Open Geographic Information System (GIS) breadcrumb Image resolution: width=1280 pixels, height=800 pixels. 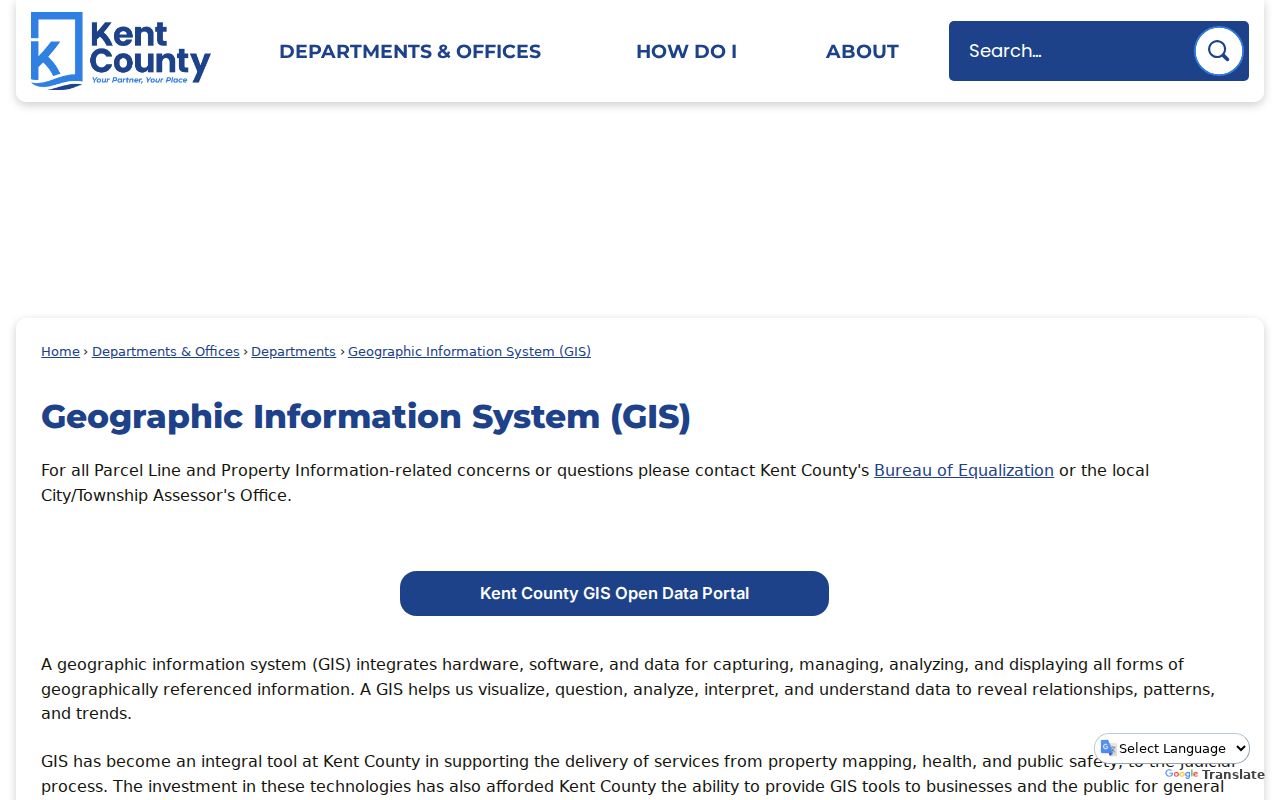[x=469, y=352]
